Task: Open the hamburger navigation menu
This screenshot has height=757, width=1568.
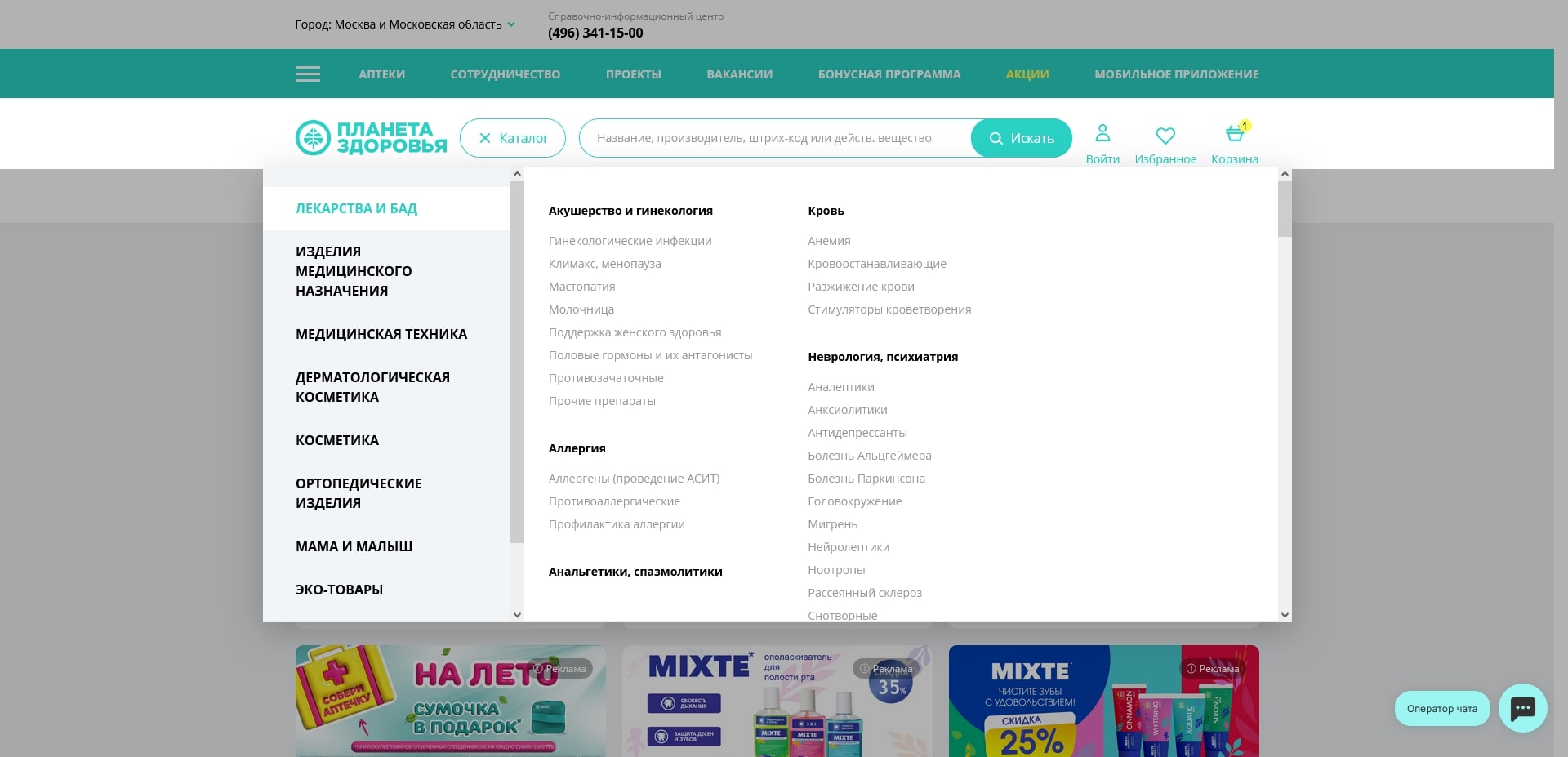Action: pyautogui.click(x=307, y=73)
